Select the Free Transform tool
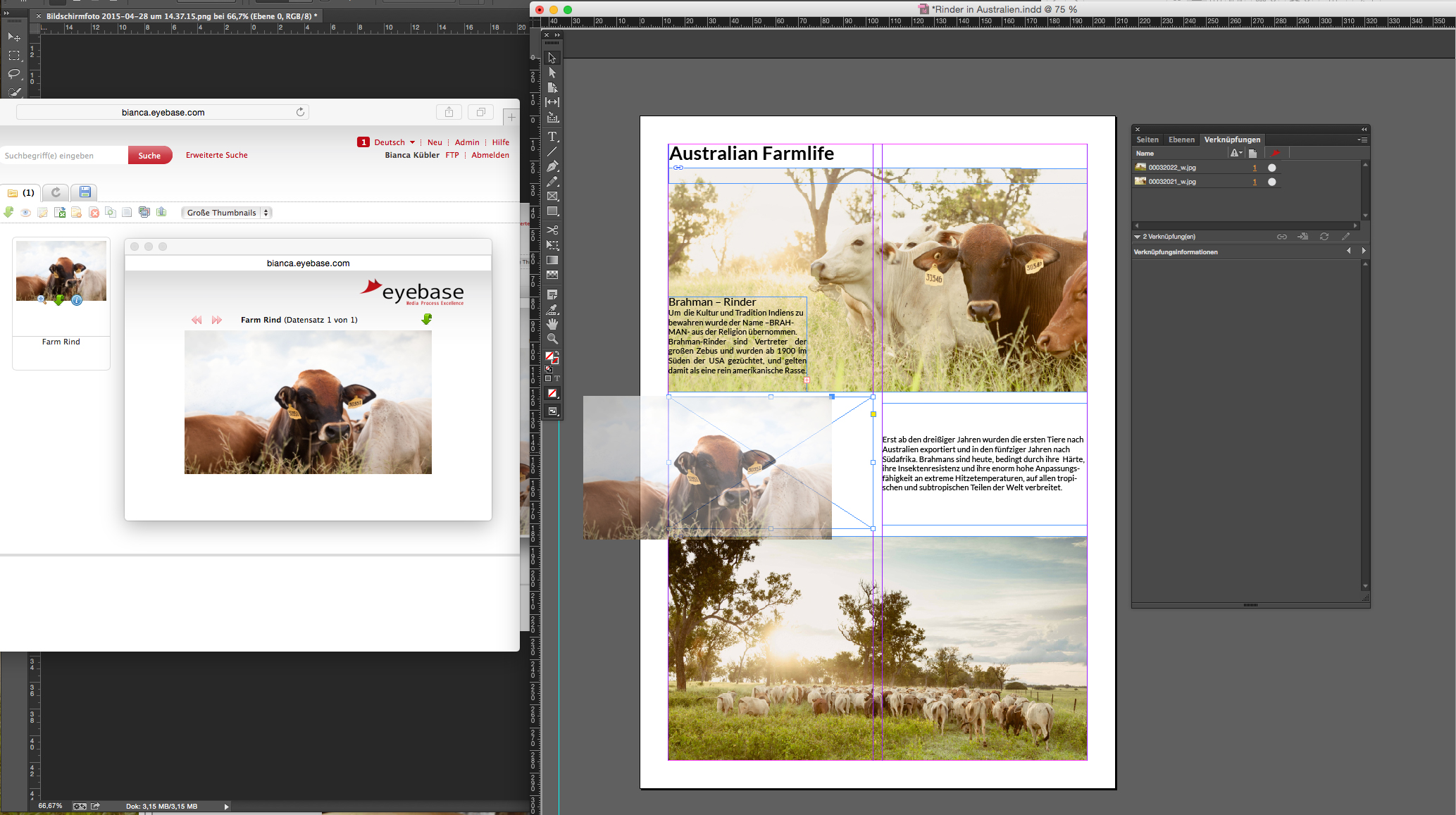The image size is (1456, 815). click(552, 245)
